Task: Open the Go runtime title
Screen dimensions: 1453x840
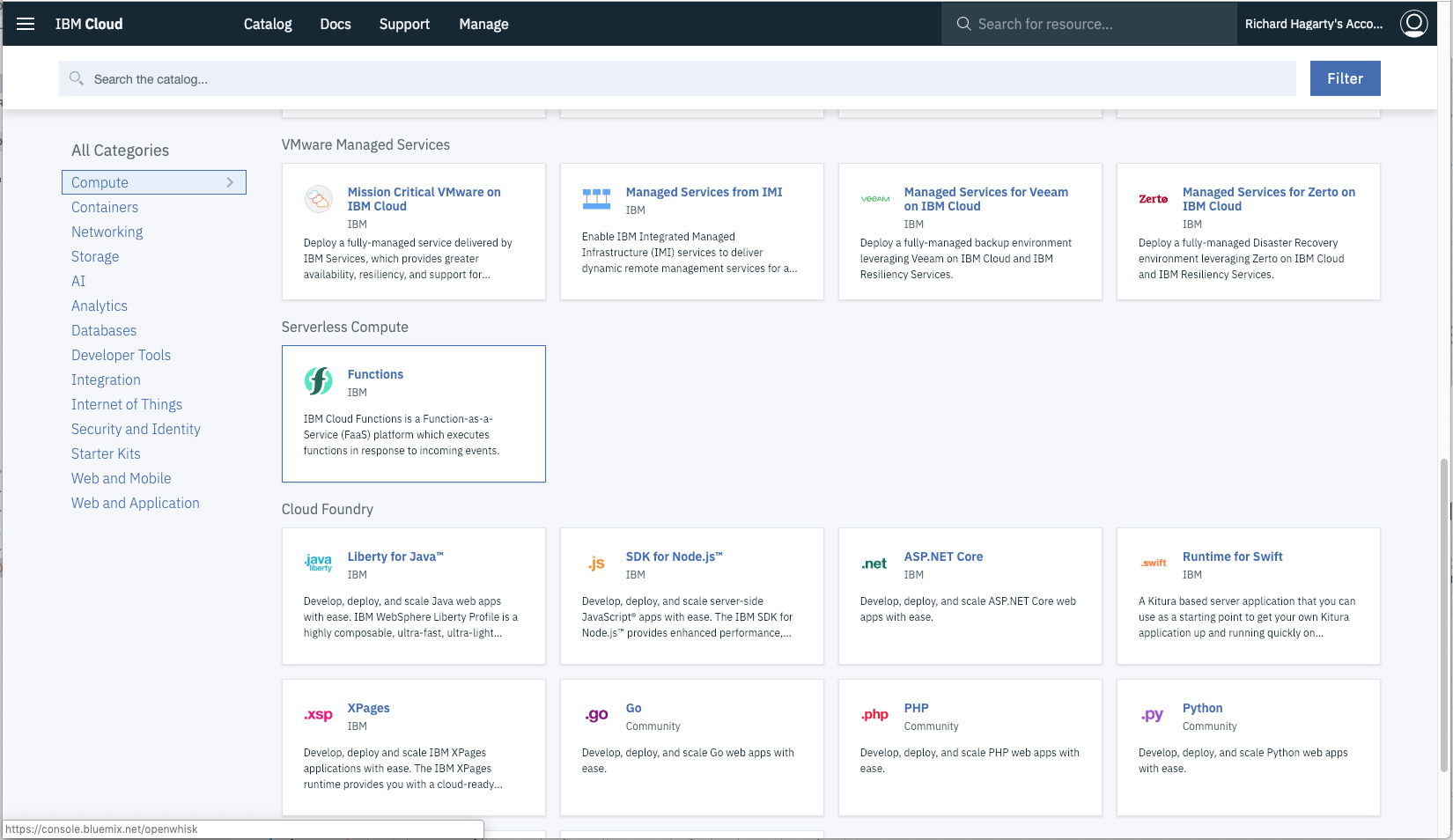Action: tap(633, 708)
